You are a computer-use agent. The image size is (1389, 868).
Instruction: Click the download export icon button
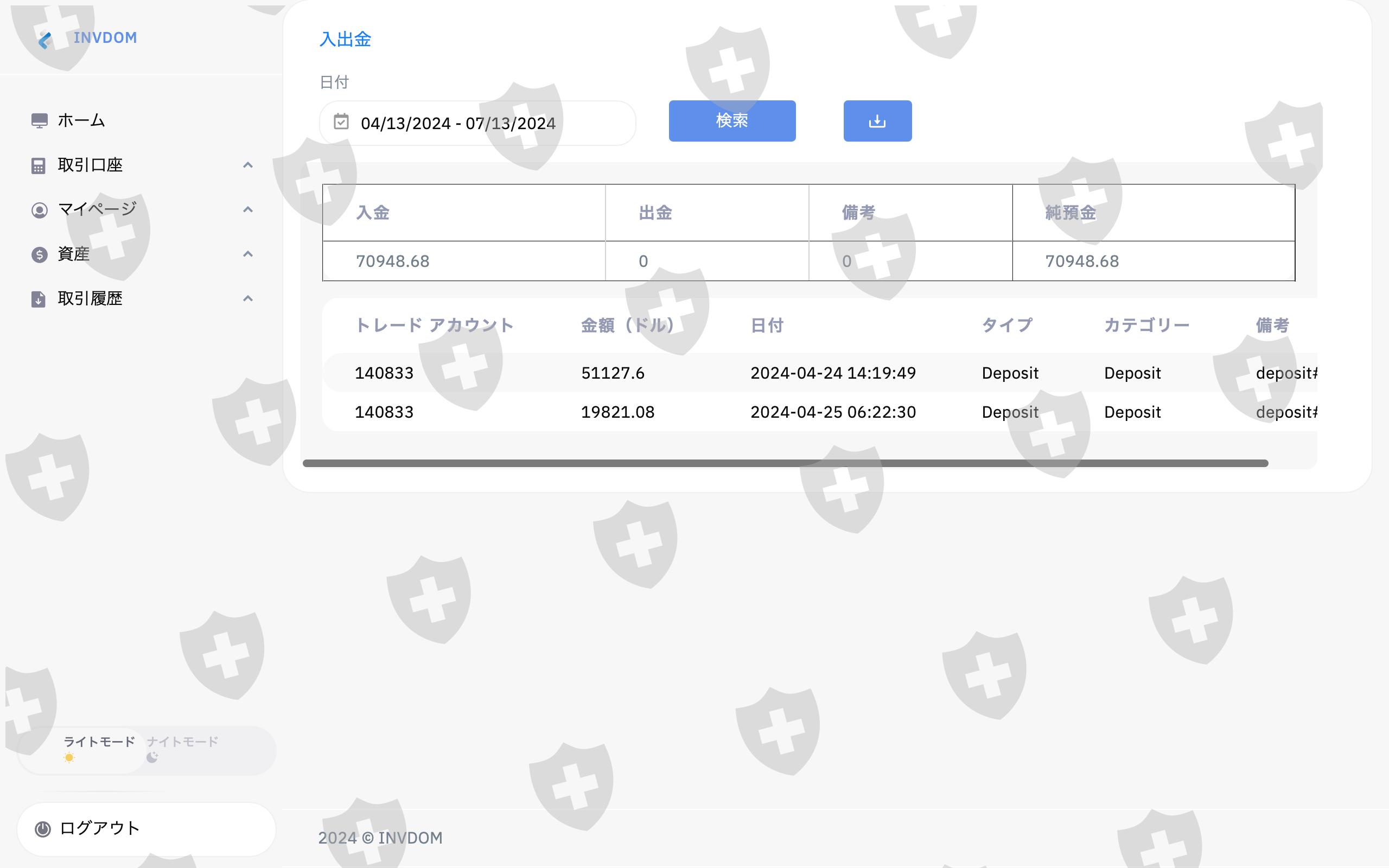877,121
